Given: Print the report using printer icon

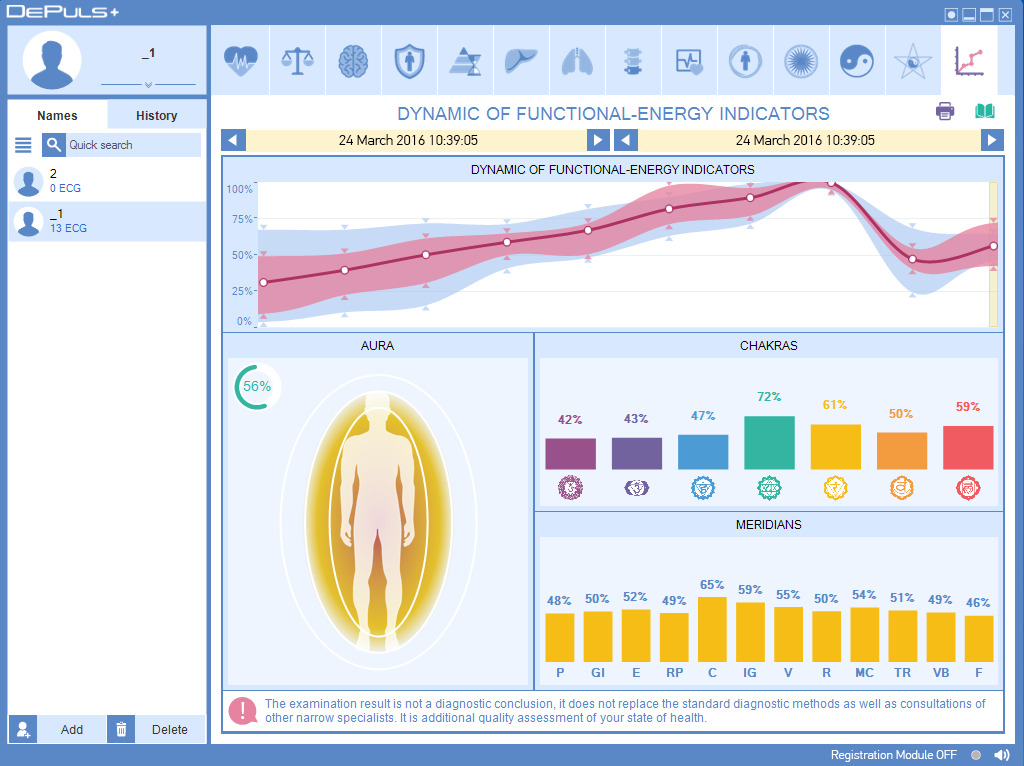Looking at the screenshot, I should [945, 111].
